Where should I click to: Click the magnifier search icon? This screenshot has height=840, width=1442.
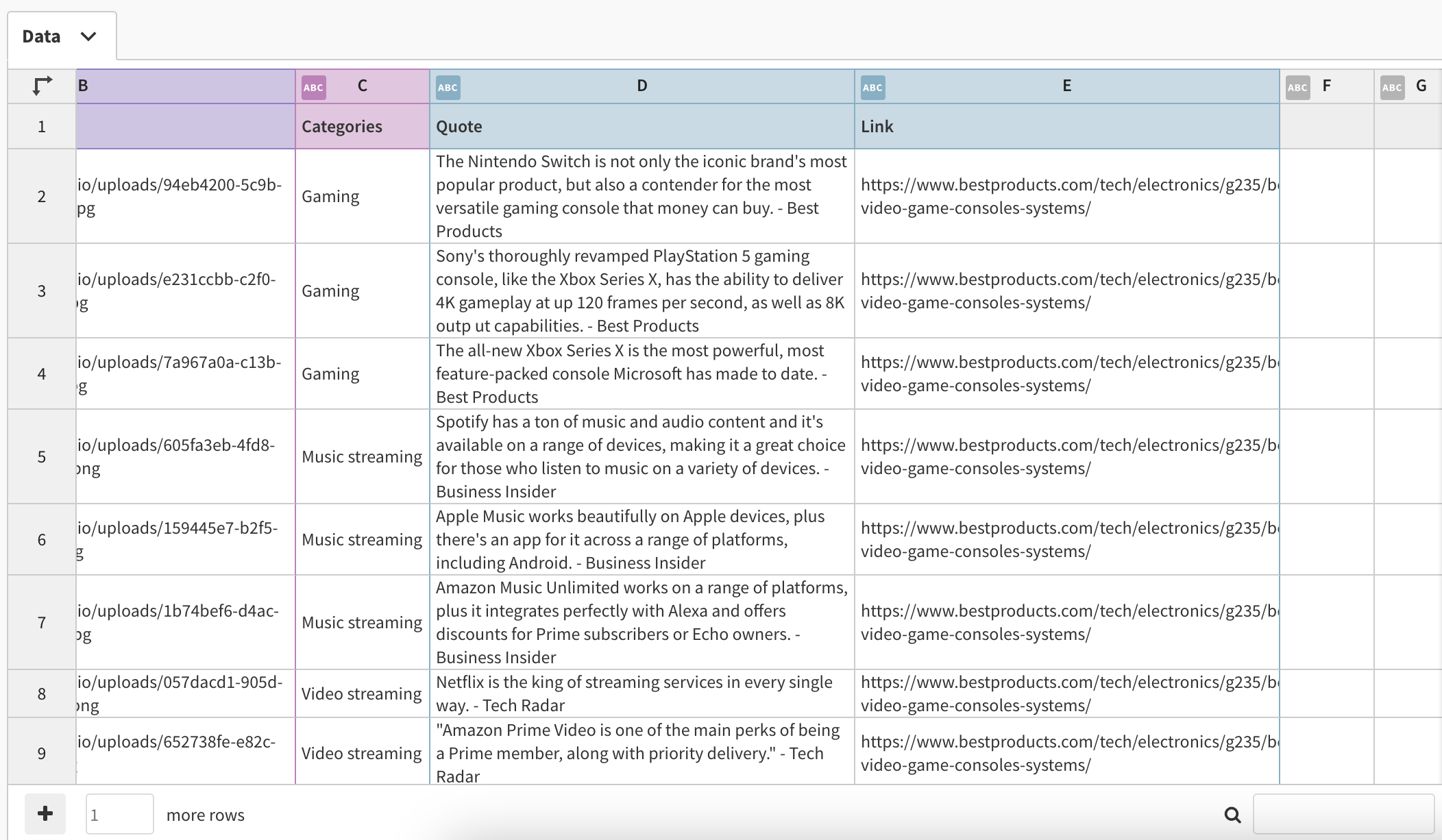[1232, 815]
